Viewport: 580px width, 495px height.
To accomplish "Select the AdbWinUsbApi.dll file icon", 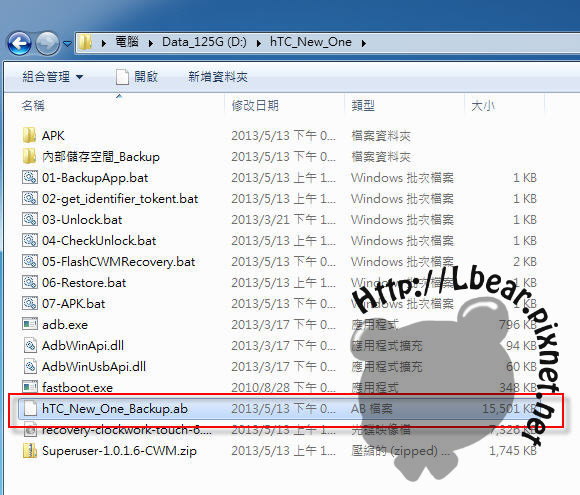I will 30,367.
